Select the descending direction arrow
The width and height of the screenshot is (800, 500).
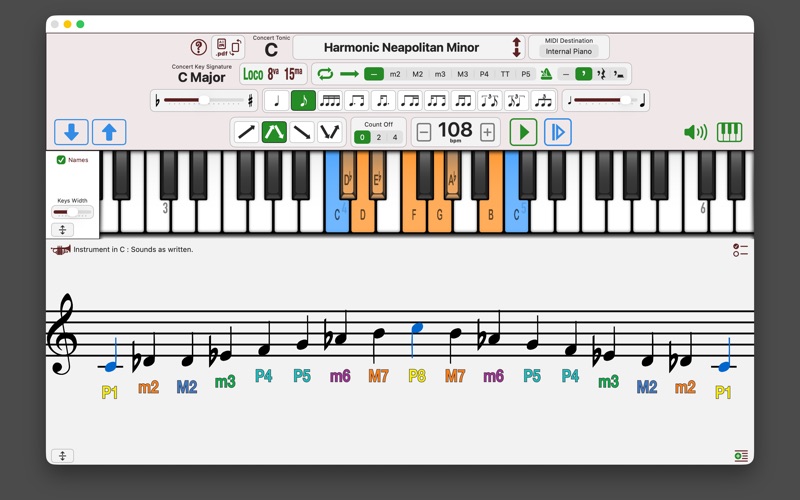302,132
